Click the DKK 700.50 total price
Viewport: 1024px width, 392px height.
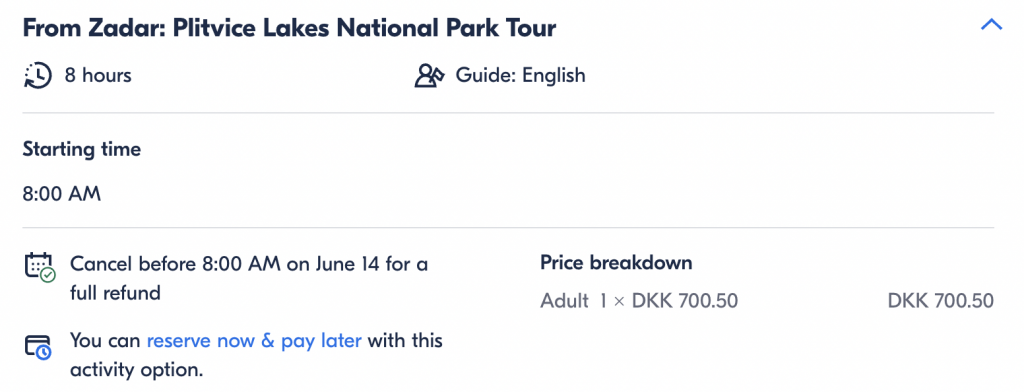tap(940, 301)
